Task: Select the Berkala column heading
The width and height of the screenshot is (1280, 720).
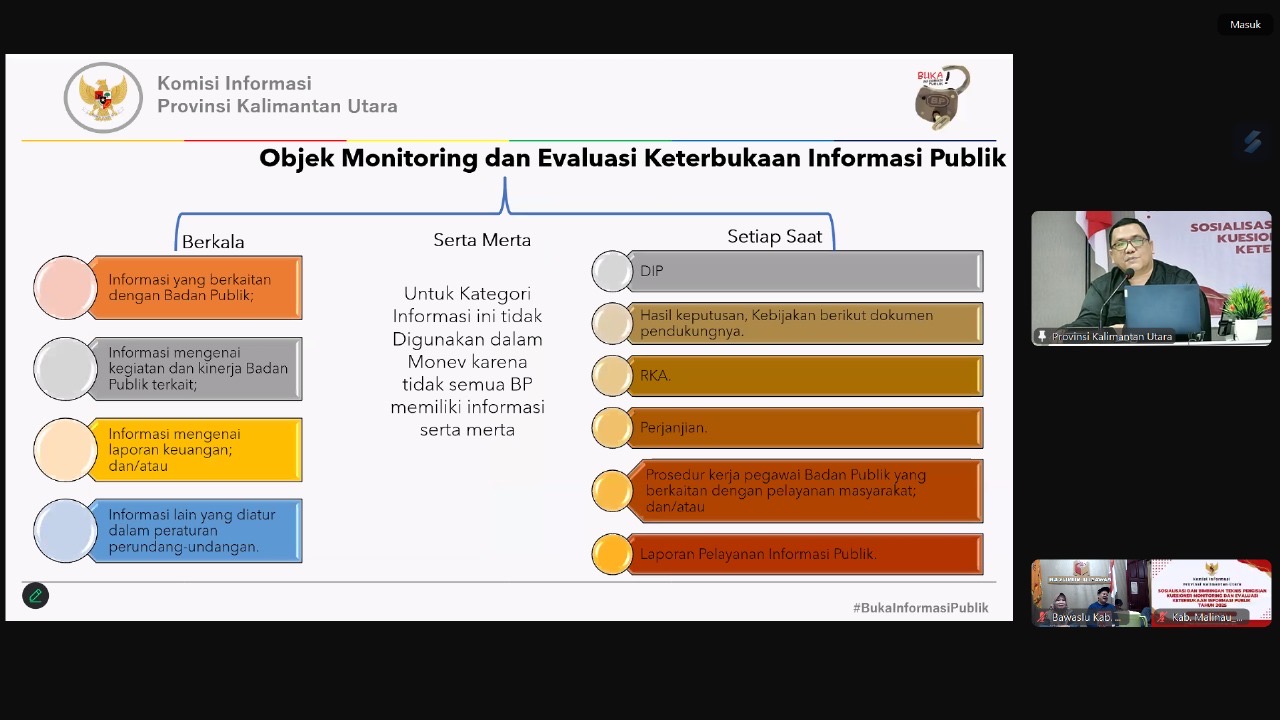Action: [x=213, y=242]
